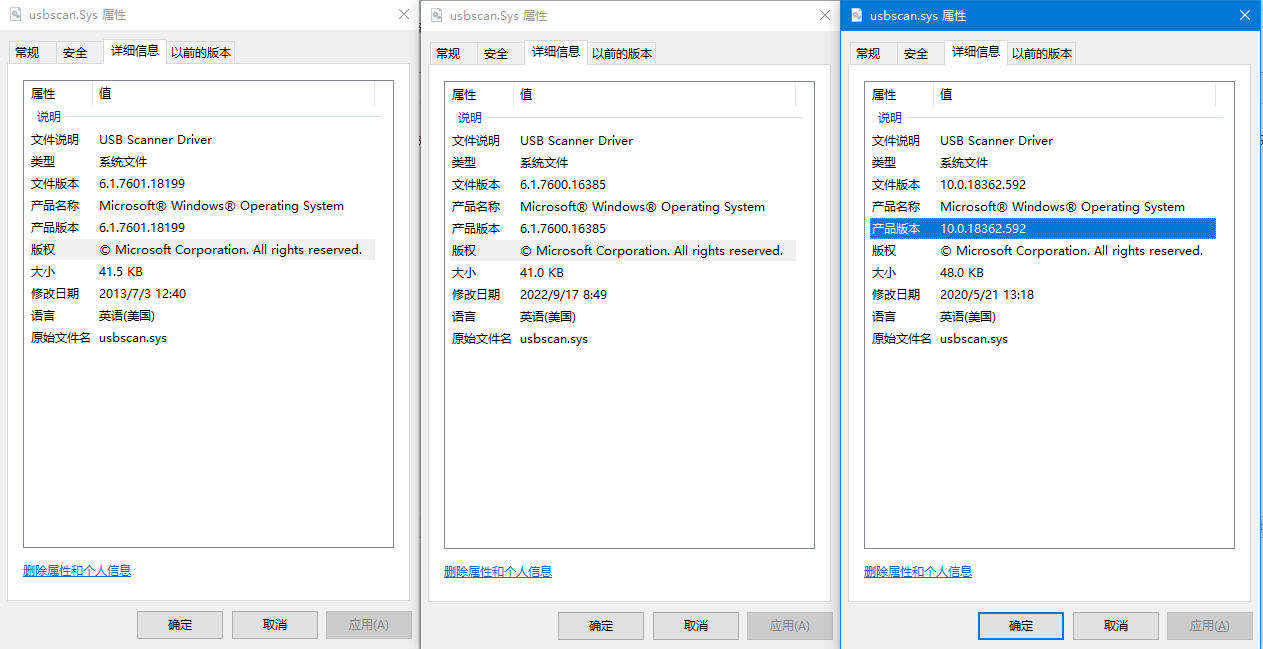1263x649 pixels.
Task: Click the 属性 column header in the active window
Action: [884, 95]
